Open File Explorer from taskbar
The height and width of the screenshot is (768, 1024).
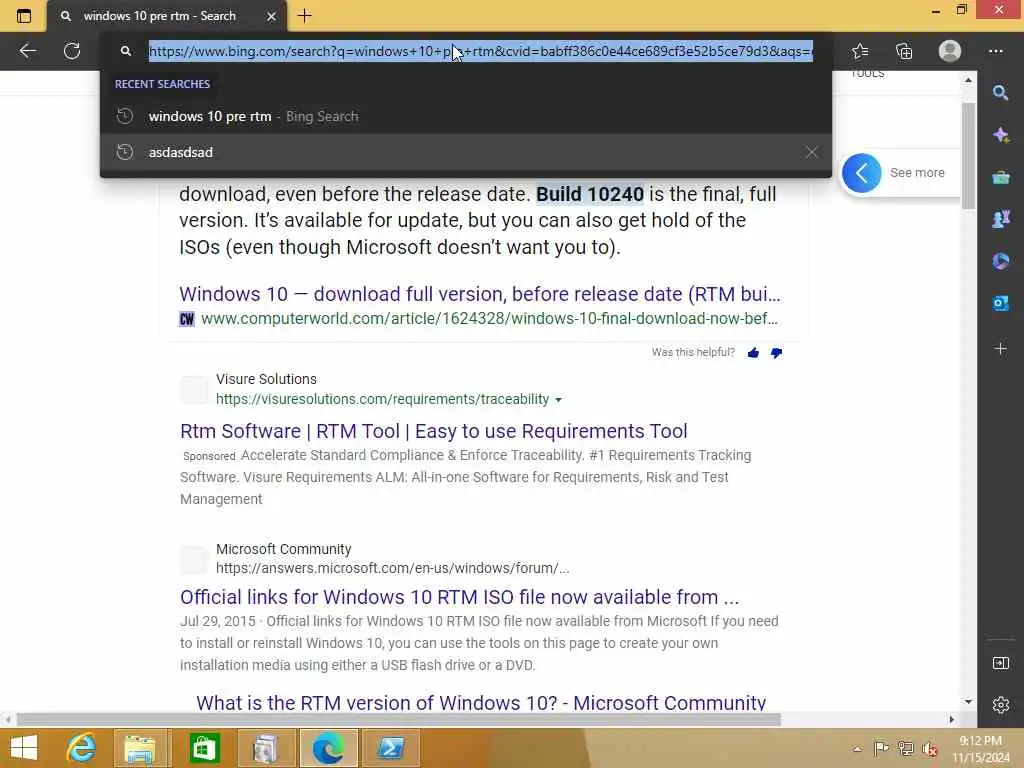point(140,748)
